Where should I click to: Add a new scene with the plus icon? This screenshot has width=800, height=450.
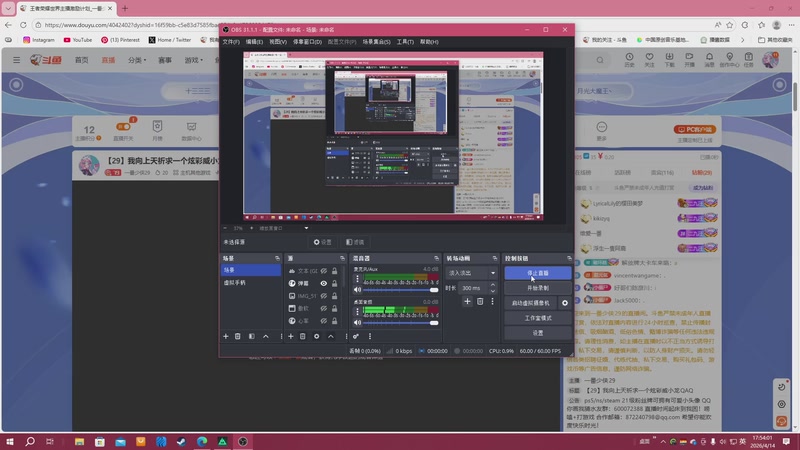pyautogui.click(x=226, y=336)
